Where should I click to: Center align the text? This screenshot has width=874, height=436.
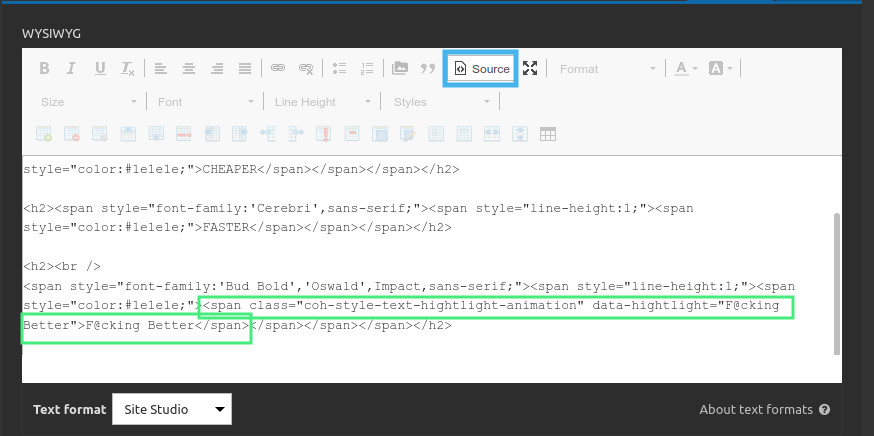click(188, 69)
